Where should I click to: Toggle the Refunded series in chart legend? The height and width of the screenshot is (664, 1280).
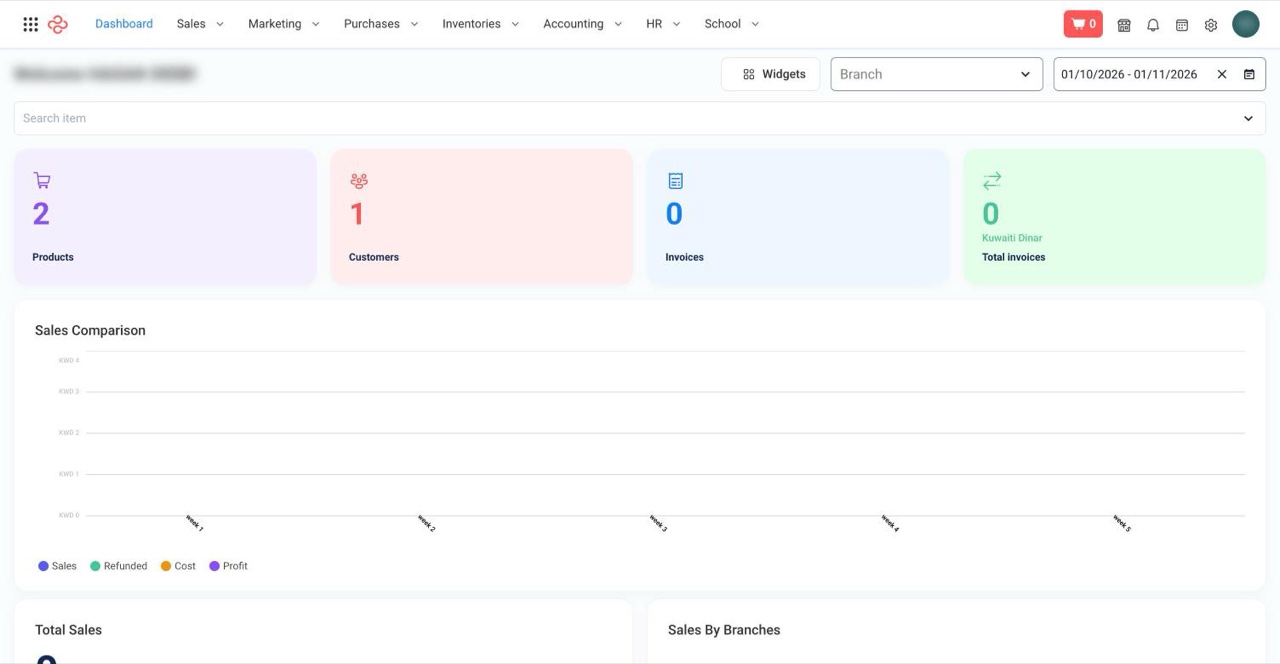119,566
